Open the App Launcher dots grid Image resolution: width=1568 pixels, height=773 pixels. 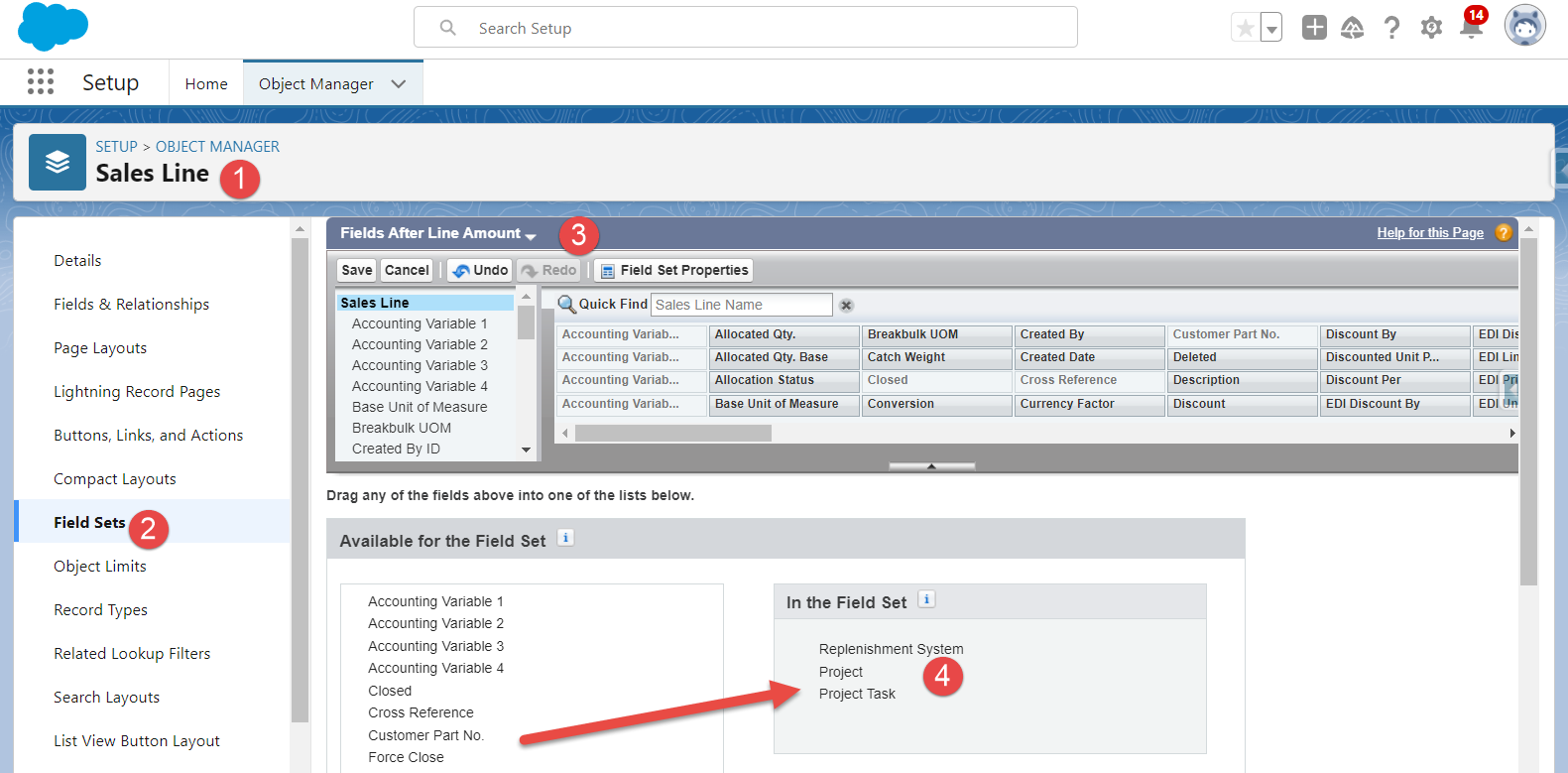point(41,81)
